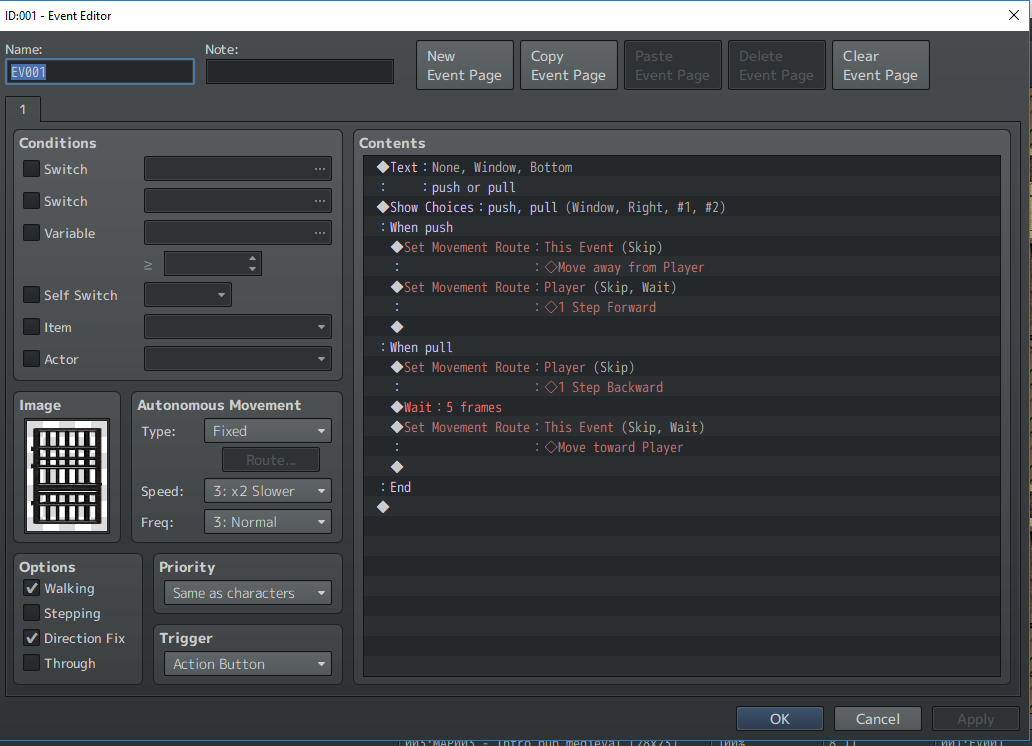Open the Self Switch dropdown

pyautogui.click(x=188, y=294)
